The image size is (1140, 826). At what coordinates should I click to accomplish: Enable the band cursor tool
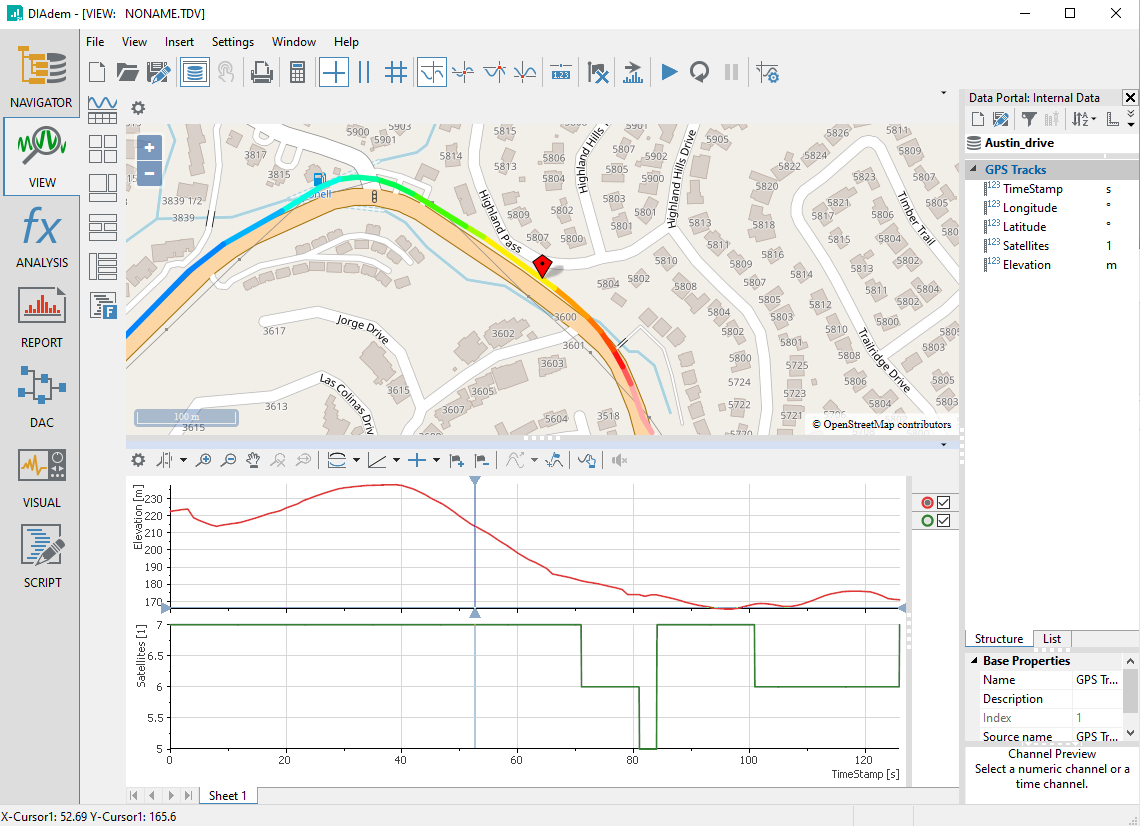coord(364,72)
